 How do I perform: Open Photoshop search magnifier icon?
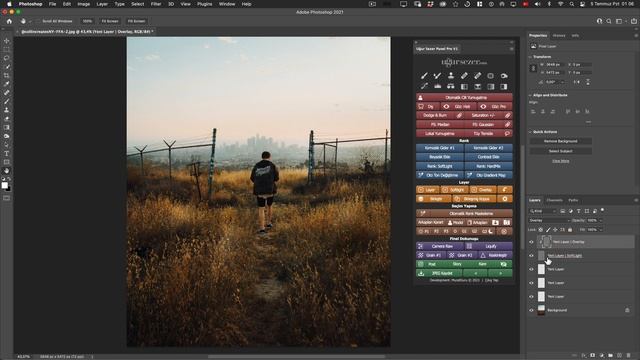tap(609, 21)
